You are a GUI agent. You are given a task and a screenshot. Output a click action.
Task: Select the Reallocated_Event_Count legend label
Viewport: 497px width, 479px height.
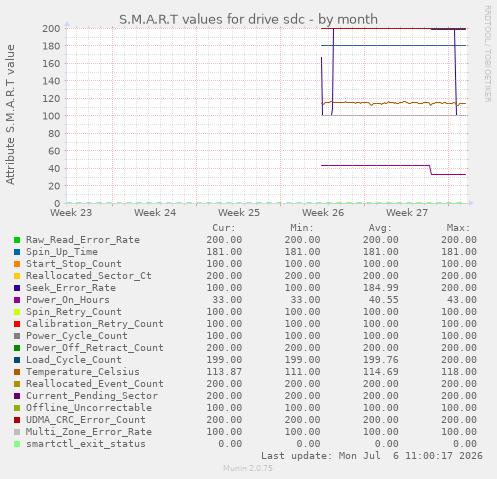[x=95, y=384]
